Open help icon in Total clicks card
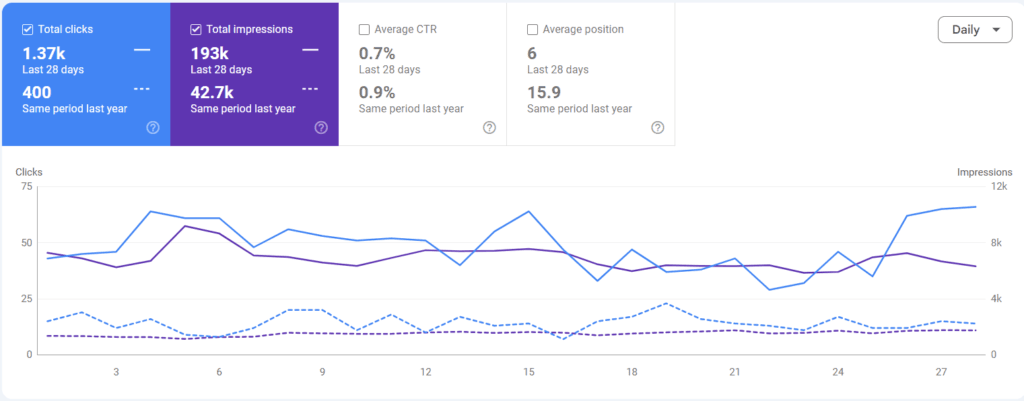The width and height of the screenshot is (1024, 401). click(x=153, y=127)
